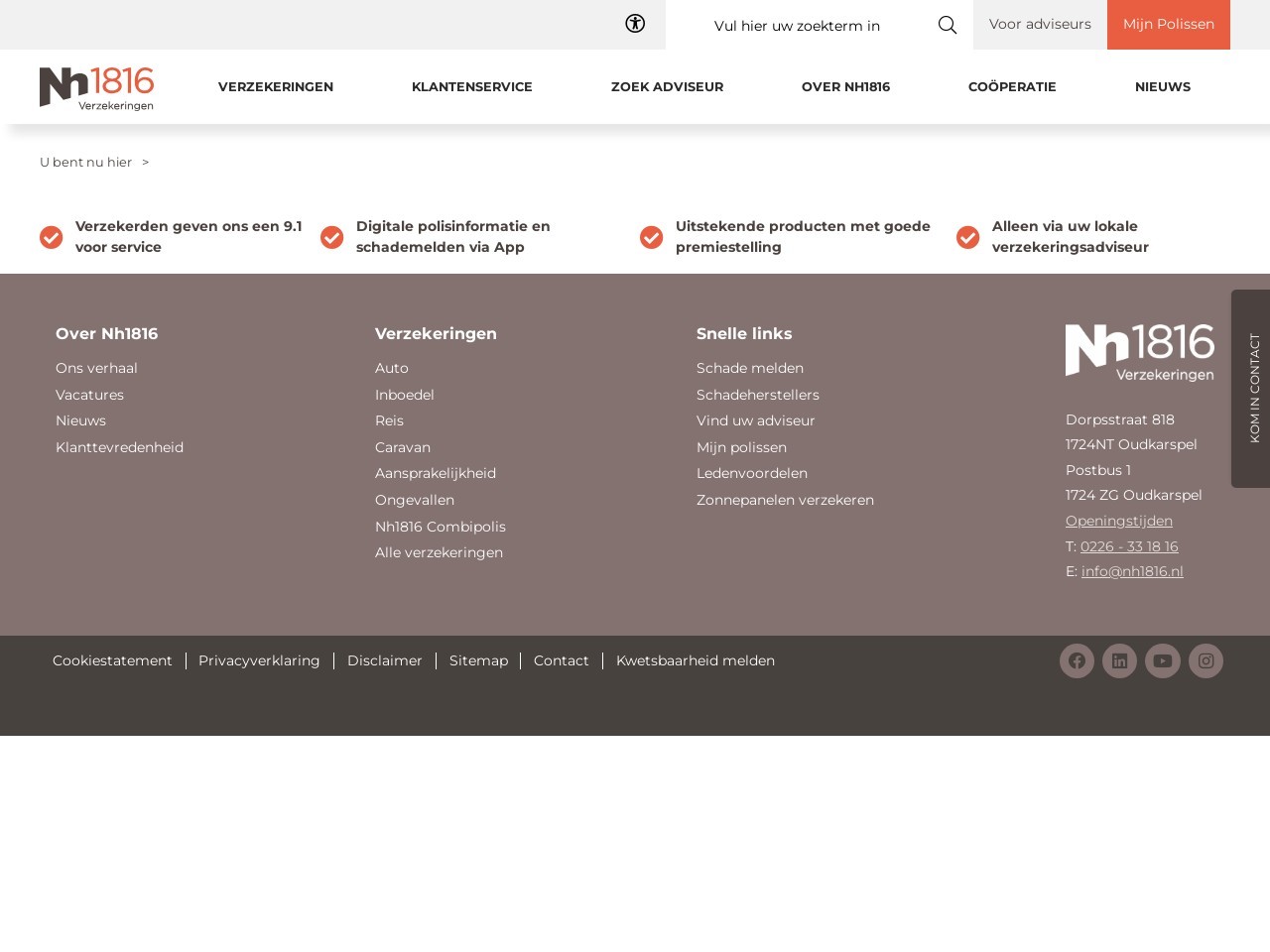Open Mijn polissen footer quick link
This screenshot has width=1270, height=952.
point(741,448)
